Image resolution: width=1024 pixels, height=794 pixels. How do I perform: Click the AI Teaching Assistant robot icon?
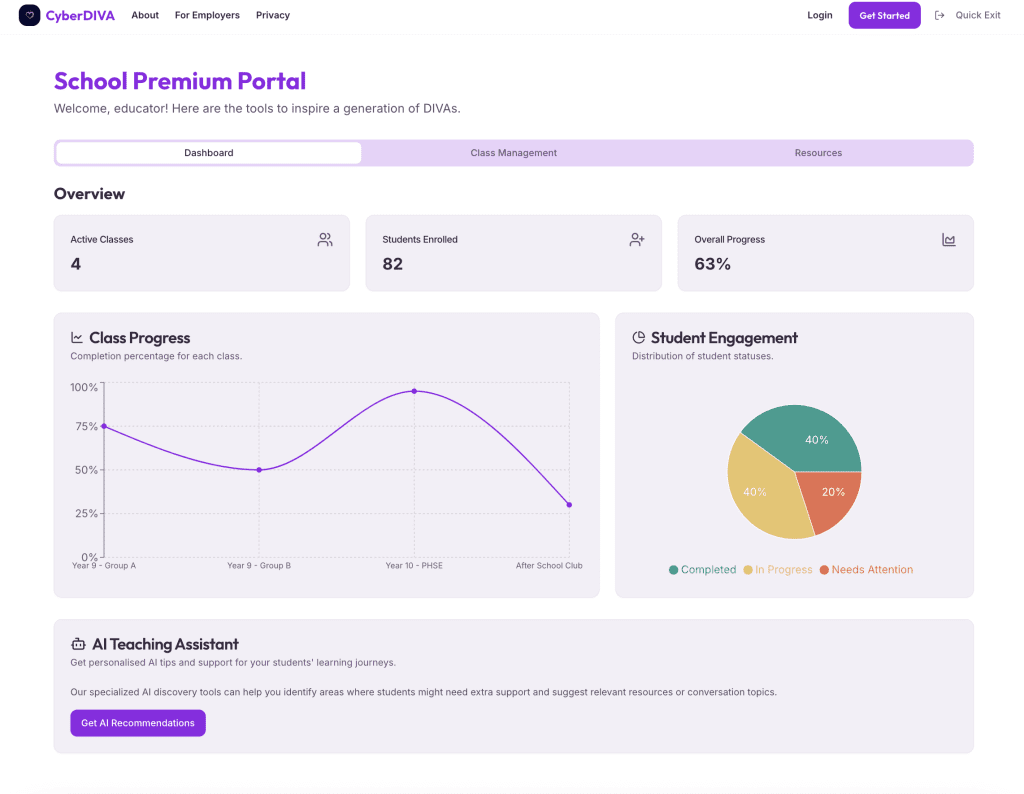pos(78,644)
